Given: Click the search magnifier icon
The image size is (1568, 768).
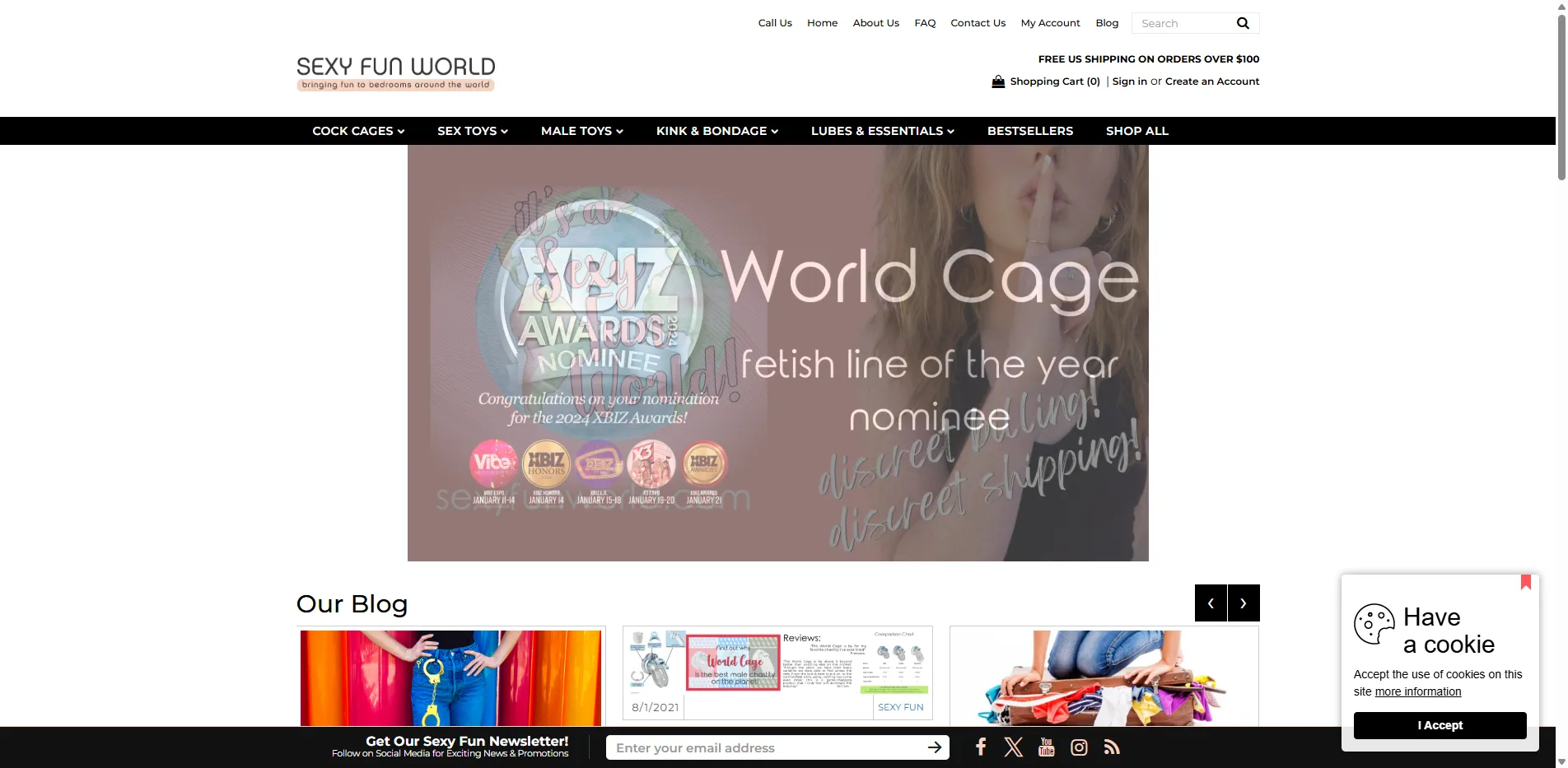Looking at the screenshot, I should pos(1243,23).
